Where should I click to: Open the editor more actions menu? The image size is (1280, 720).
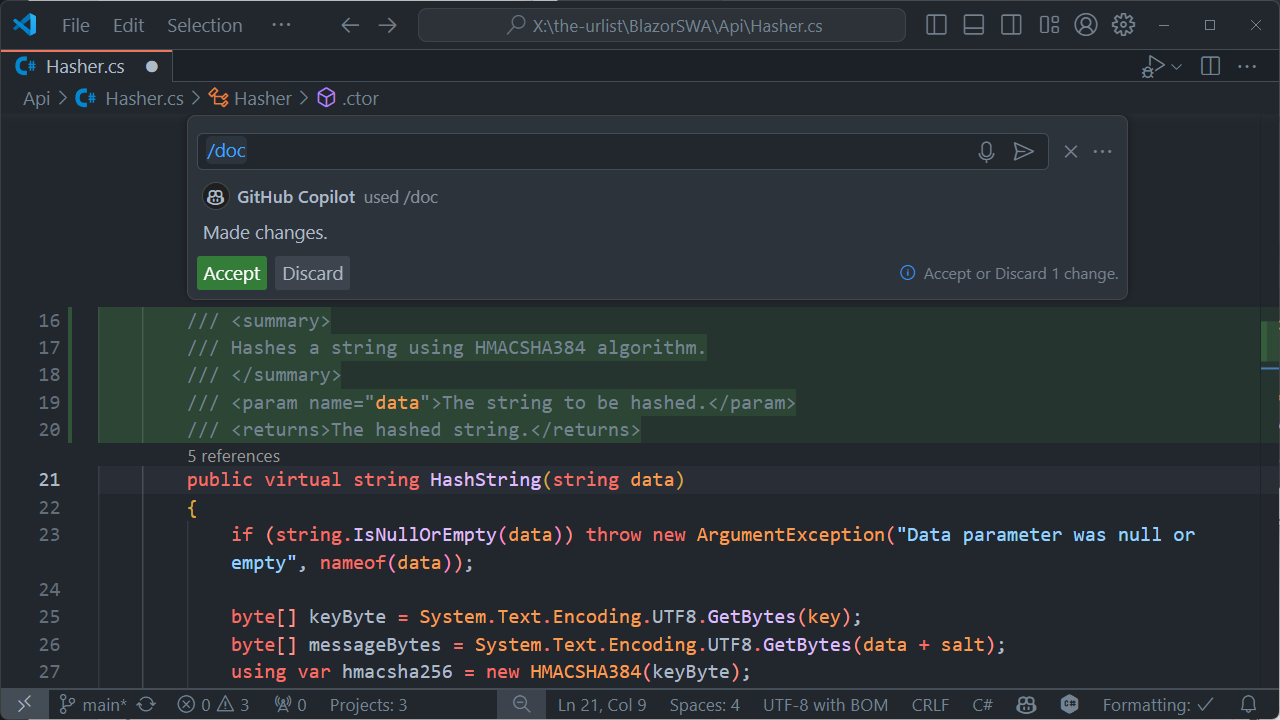(1246, 66)
